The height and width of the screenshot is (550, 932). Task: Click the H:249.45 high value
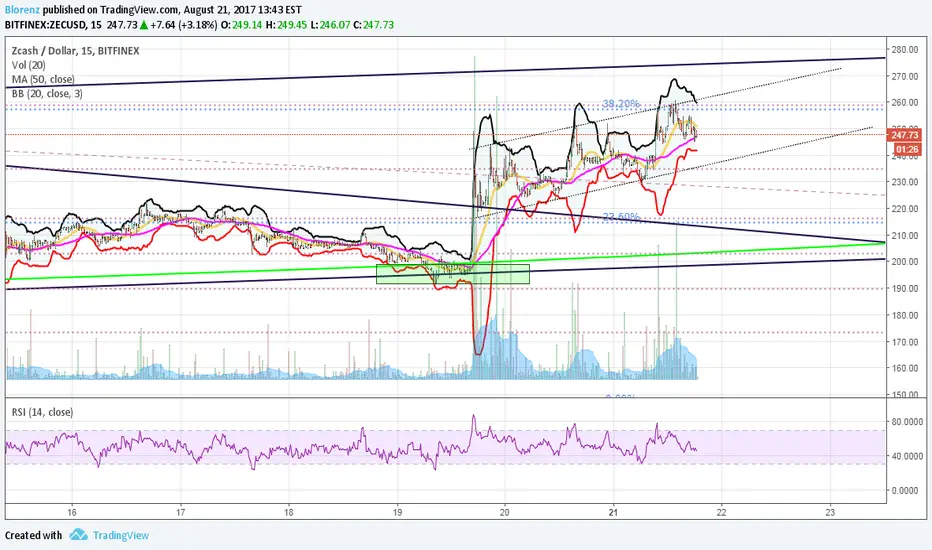pos(286,25)
